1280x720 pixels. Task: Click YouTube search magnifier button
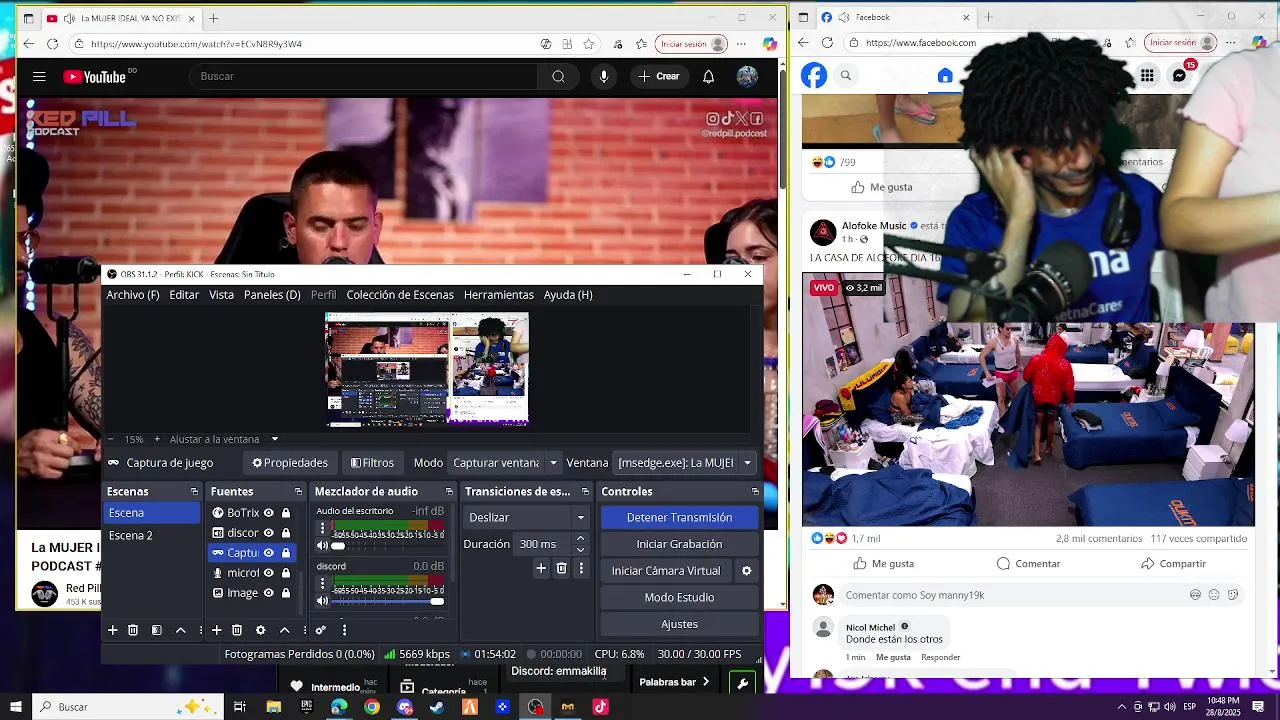[558, 77]
